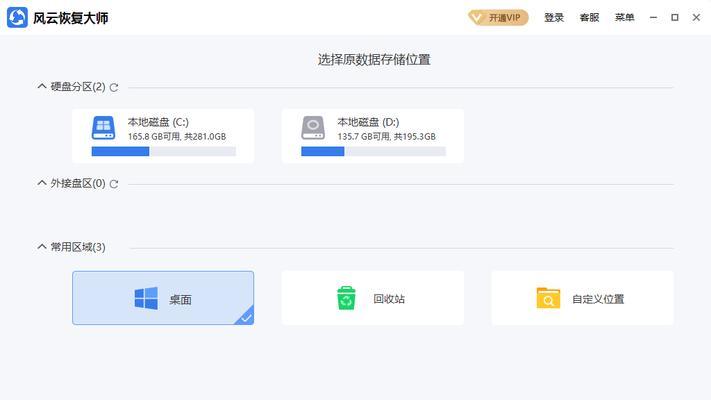
Task: Toggle the checkmark on 桌面 selection
Action: [246, 317]
